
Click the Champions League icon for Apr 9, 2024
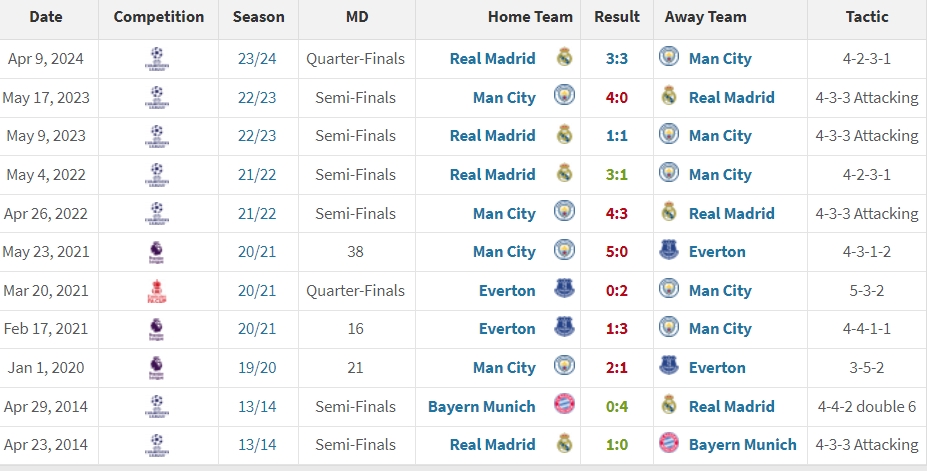click(158, 59)
